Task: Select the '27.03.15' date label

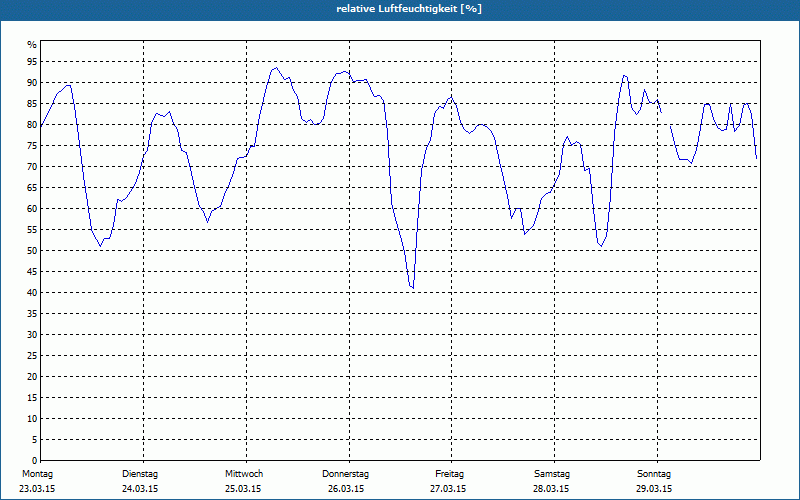Action: [448, 489]
